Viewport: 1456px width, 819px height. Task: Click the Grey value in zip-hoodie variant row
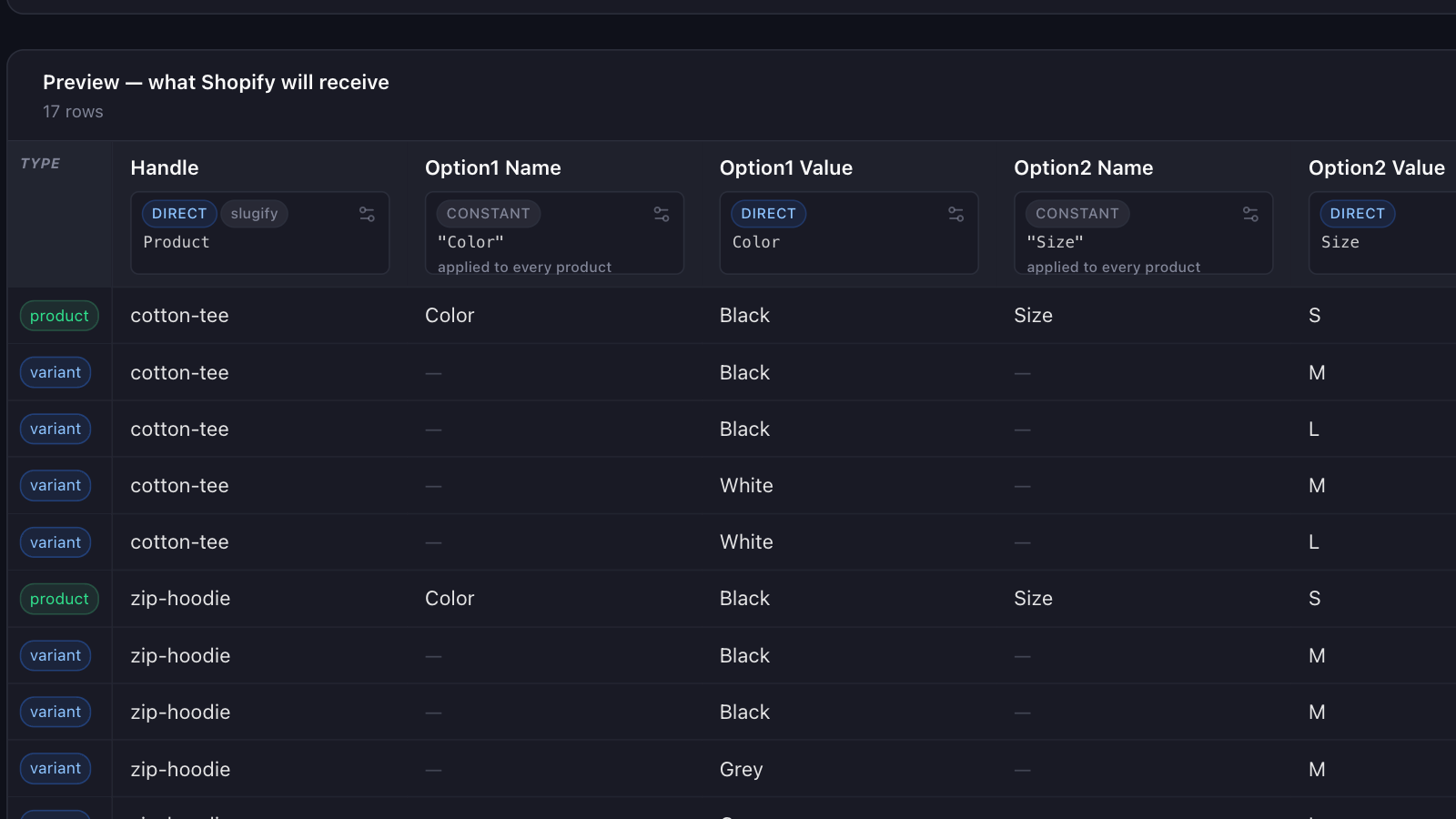point(741,770)
